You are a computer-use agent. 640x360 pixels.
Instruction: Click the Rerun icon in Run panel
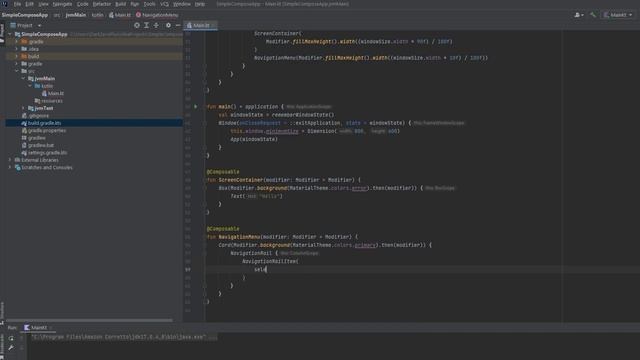click(x=11, y=338)
